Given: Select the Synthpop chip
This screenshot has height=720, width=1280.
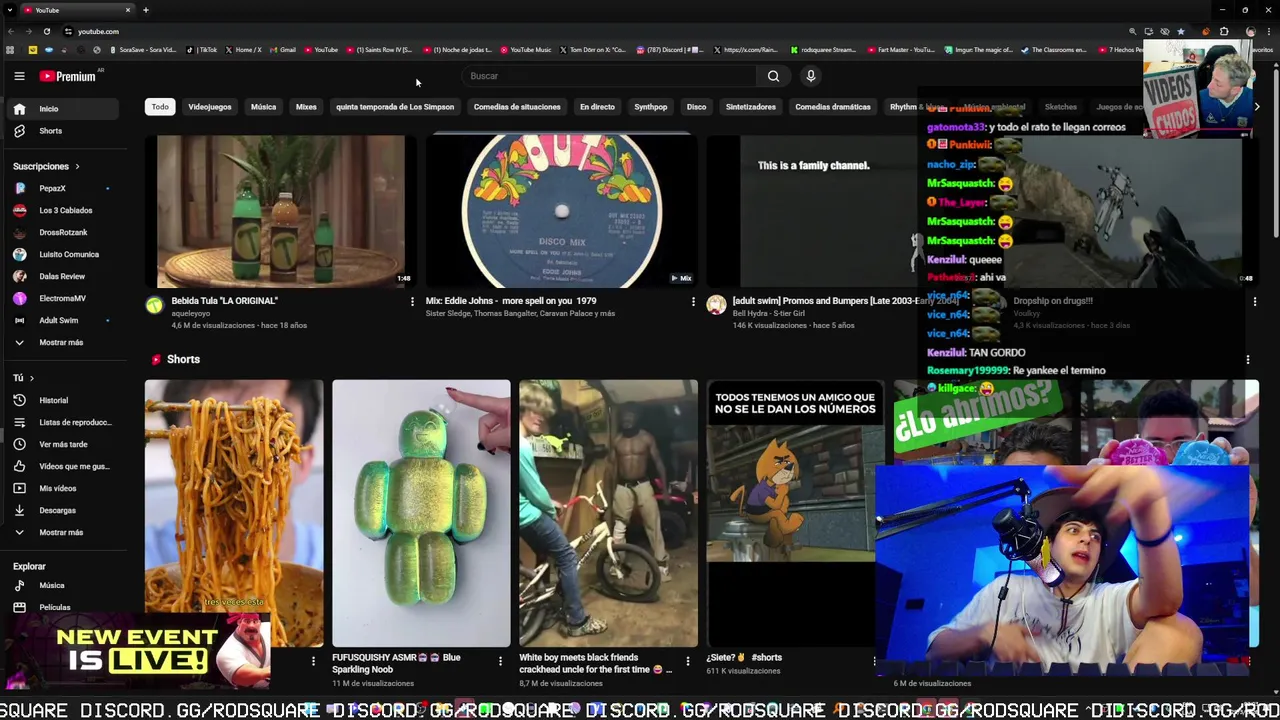Looking at the screenshot, I should pos(650,107).
